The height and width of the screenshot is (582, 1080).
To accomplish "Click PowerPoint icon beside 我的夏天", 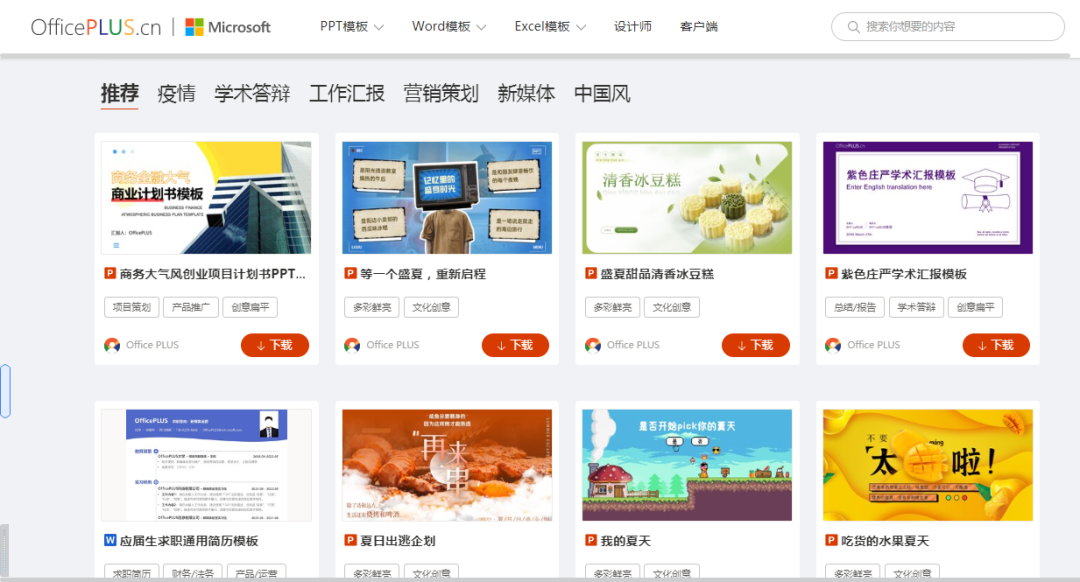I will tap(591, 541).
